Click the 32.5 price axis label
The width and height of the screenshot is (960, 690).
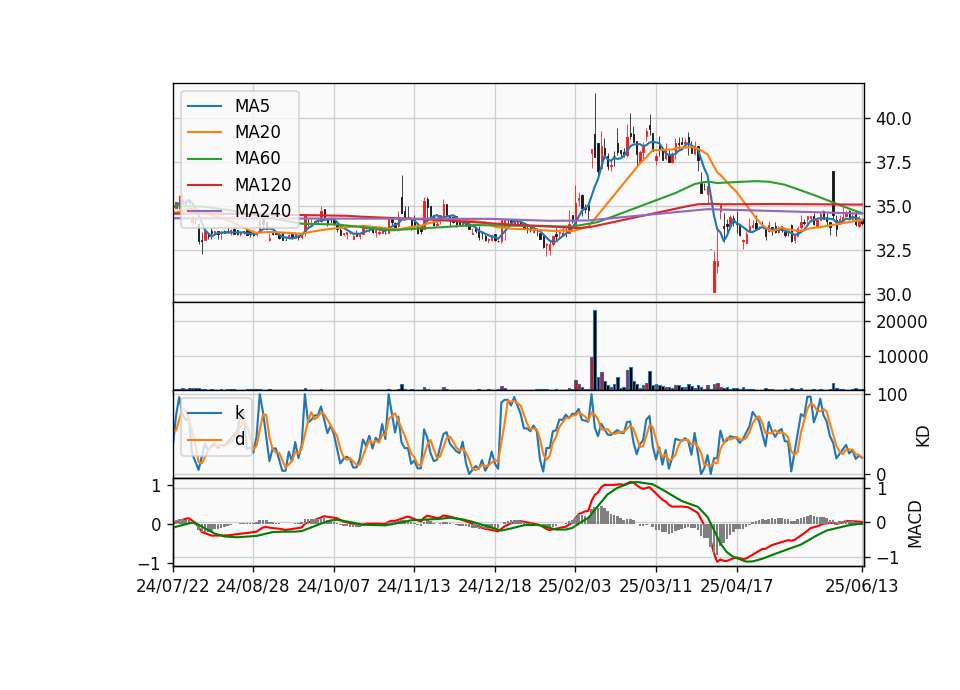pyautogui.click(x=893, y=251)
